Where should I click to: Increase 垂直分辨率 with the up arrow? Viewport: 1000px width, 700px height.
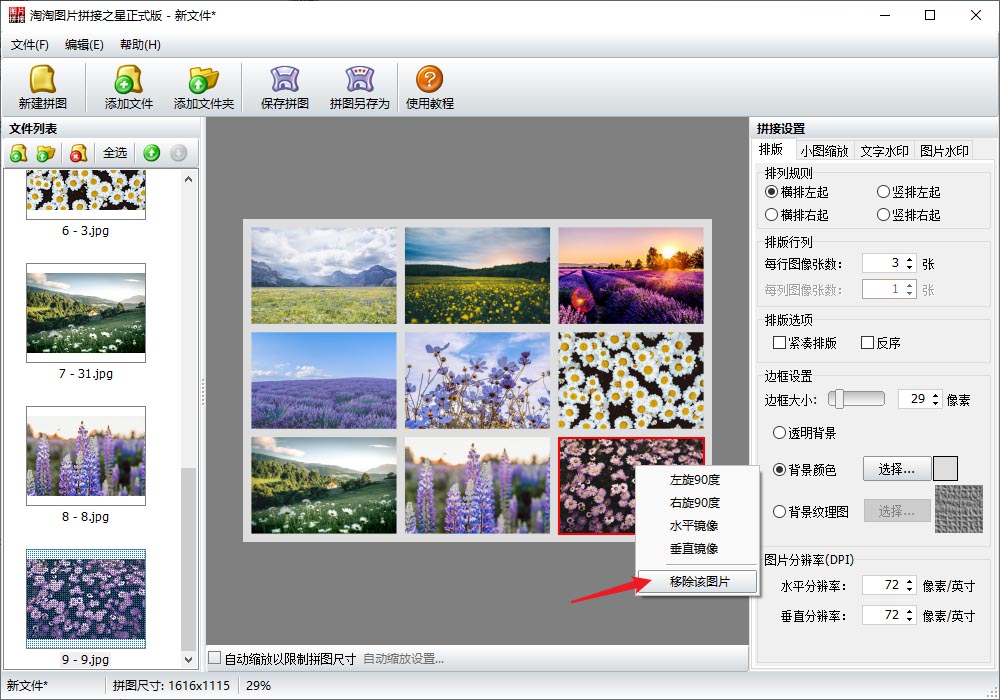[909, 610]
